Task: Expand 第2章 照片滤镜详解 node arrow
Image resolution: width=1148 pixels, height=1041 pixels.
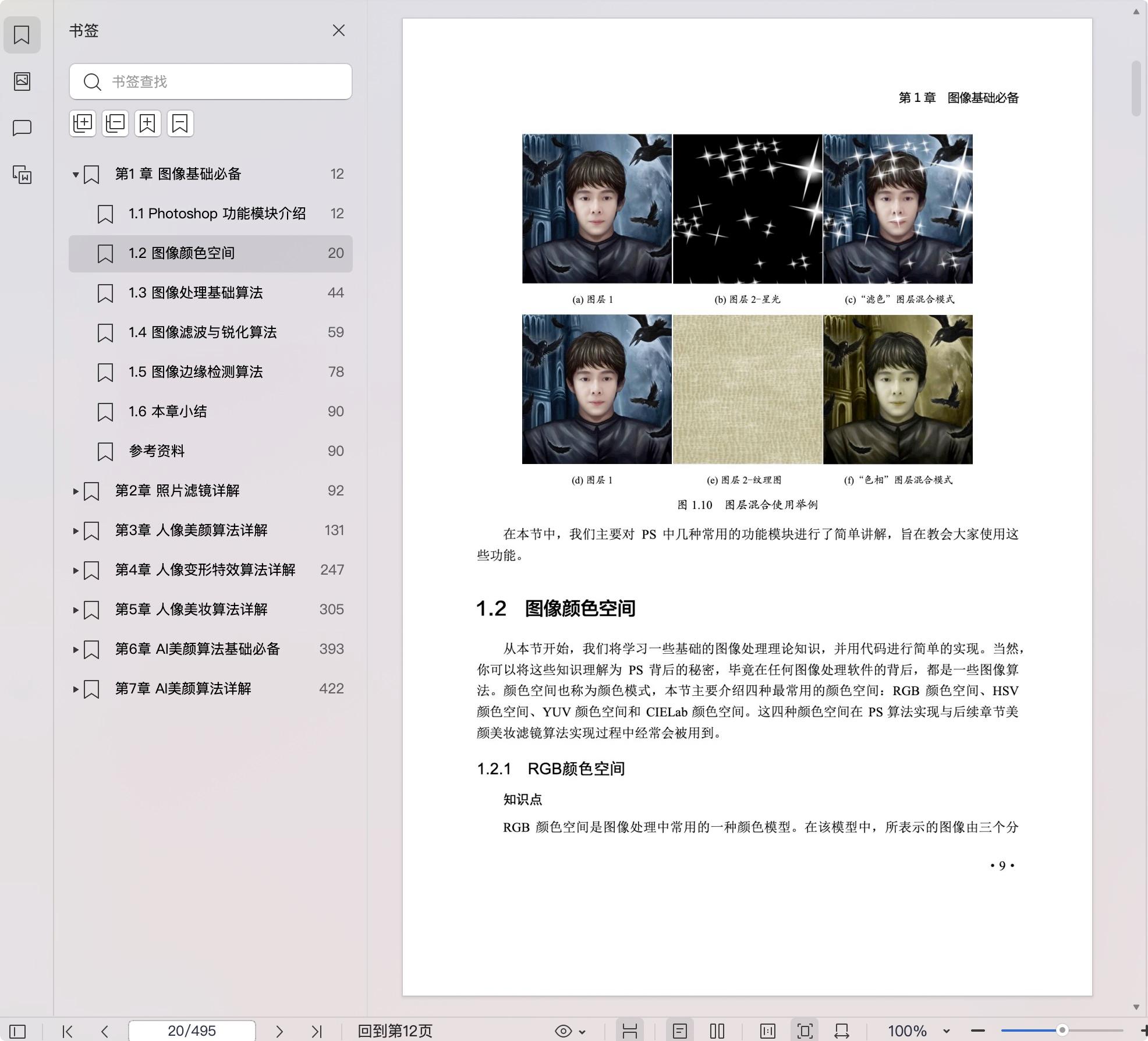Action: [75, 491]
